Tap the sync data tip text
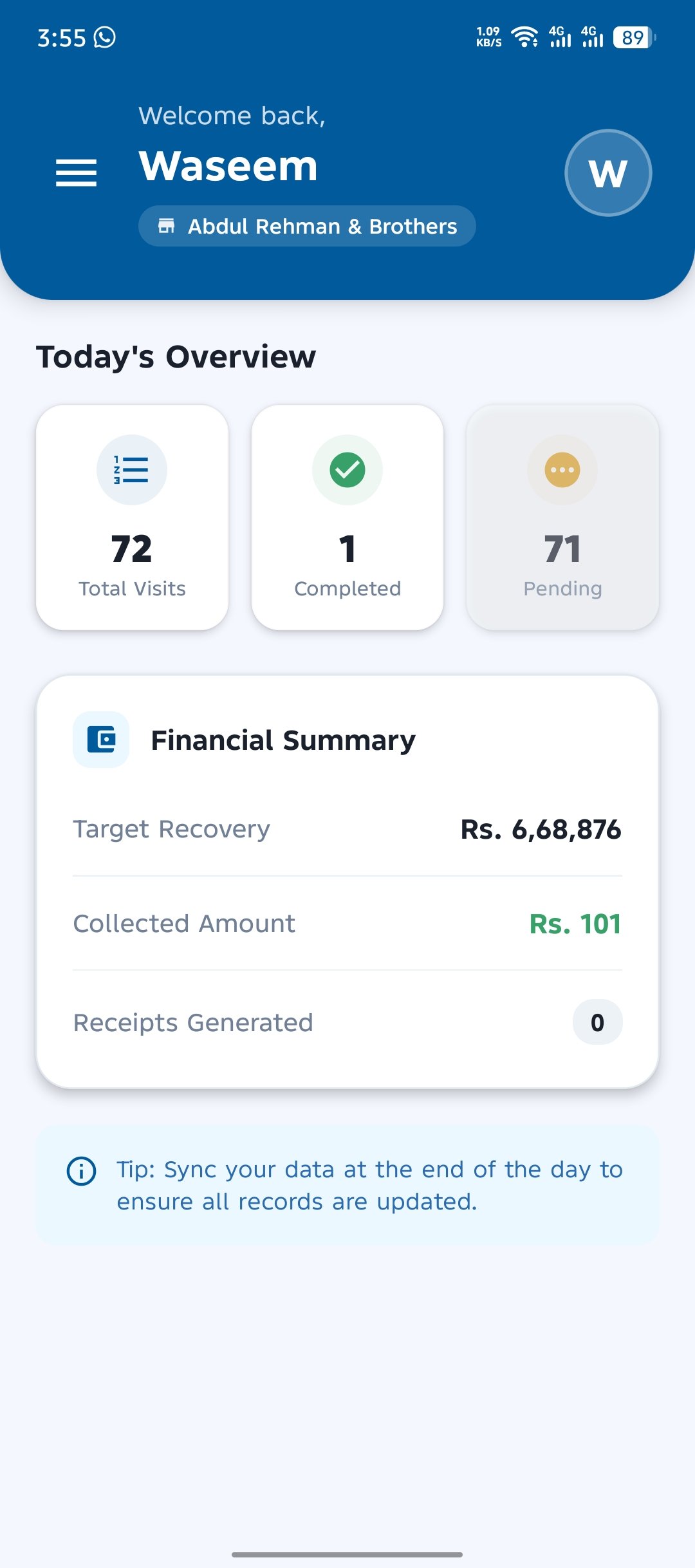This screenshot has width=695, height=1568. 369,1185
